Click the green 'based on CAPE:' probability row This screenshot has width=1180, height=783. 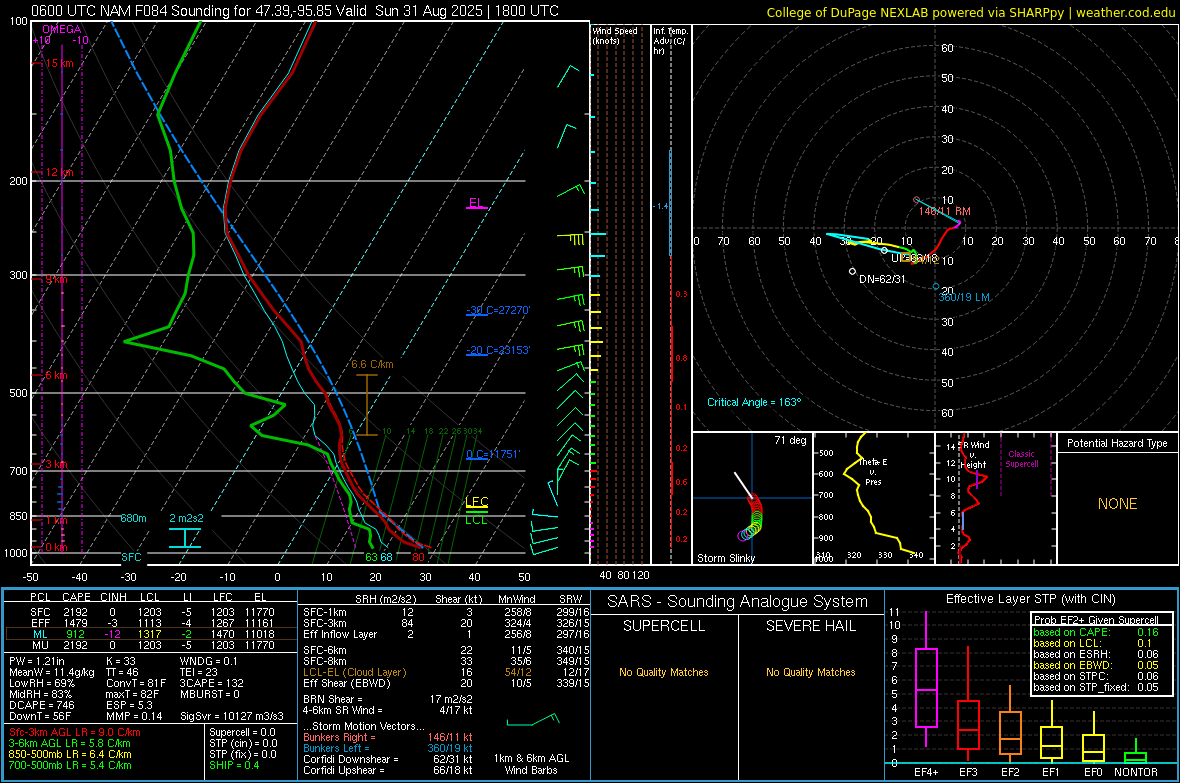(1096, 632)
